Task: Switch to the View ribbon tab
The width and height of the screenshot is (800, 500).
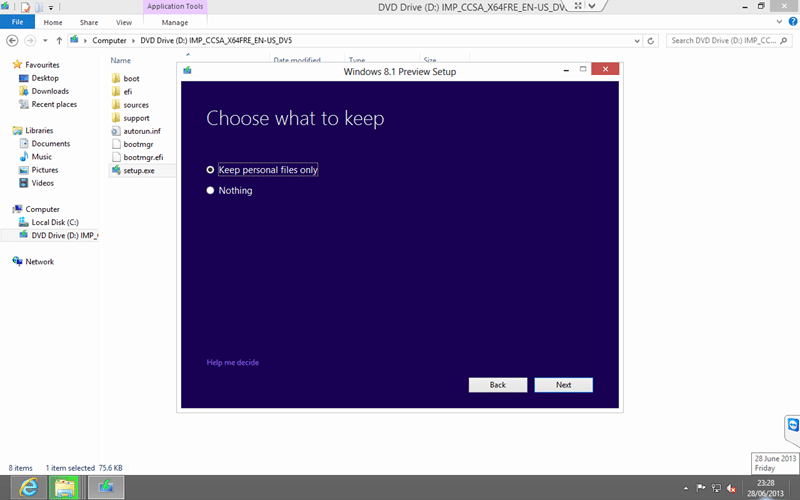Action: point(123,22)
